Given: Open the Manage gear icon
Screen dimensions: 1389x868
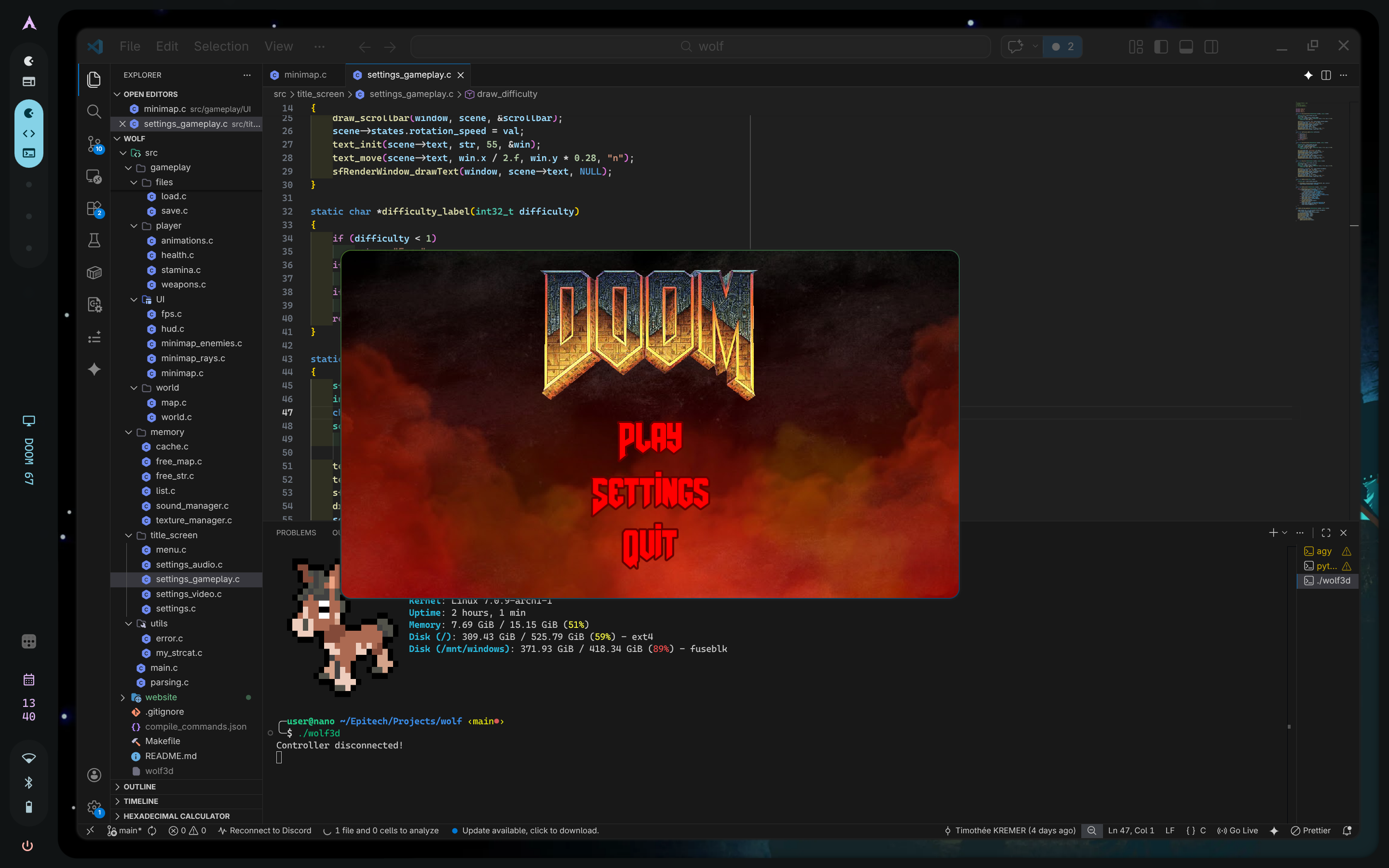Looking at the screenshot, I should click(x=94, y=808).
